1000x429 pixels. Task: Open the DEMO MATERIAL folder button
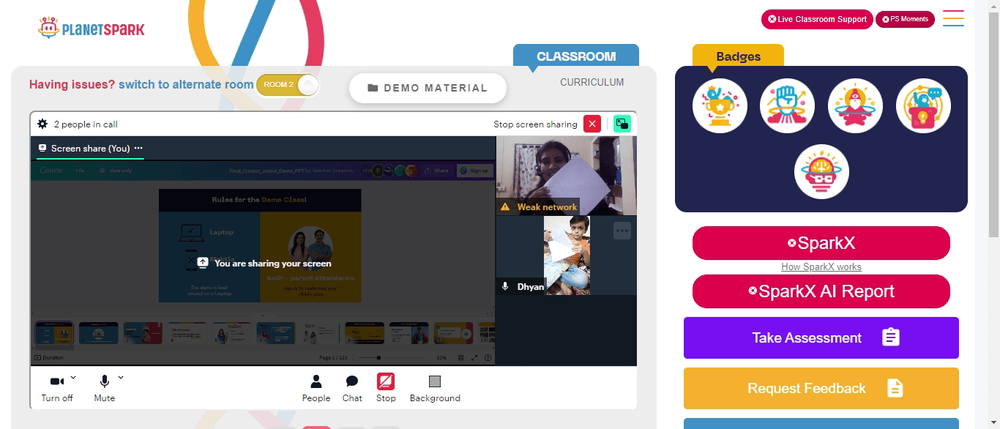tap(427, 88)
